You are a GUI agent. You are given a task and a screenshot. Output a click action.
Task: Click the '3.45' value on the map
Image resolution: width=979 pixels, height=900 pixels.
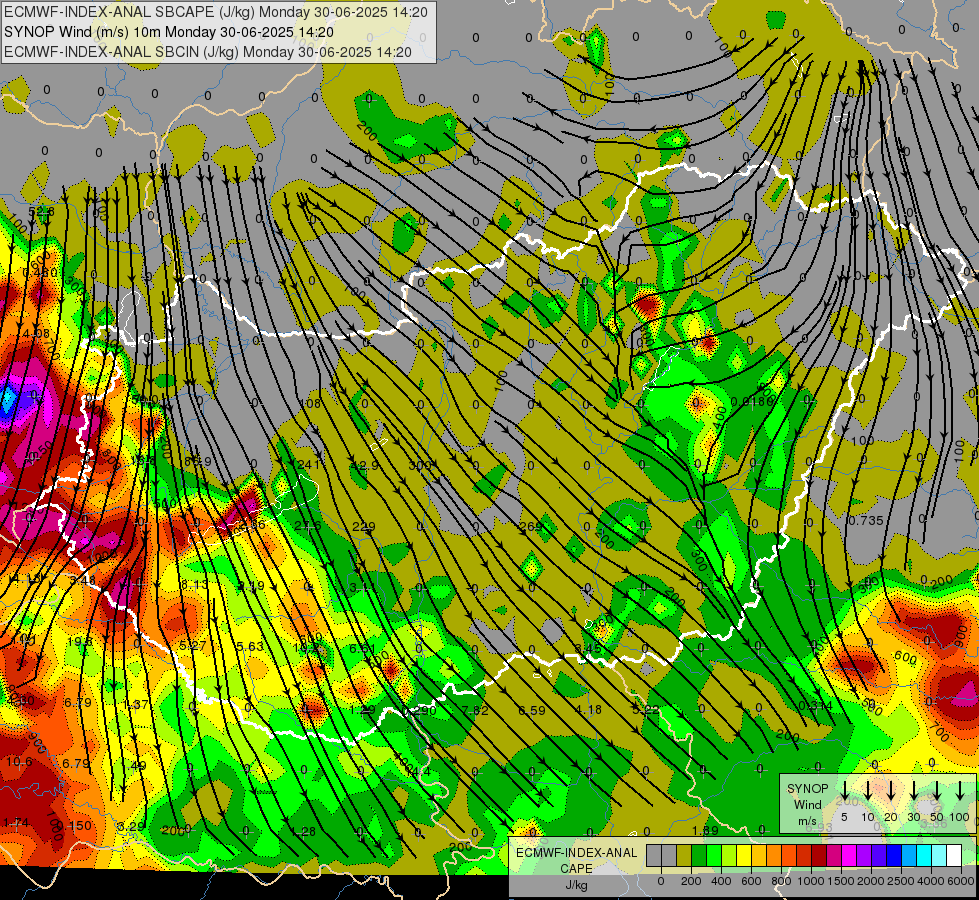588,648
